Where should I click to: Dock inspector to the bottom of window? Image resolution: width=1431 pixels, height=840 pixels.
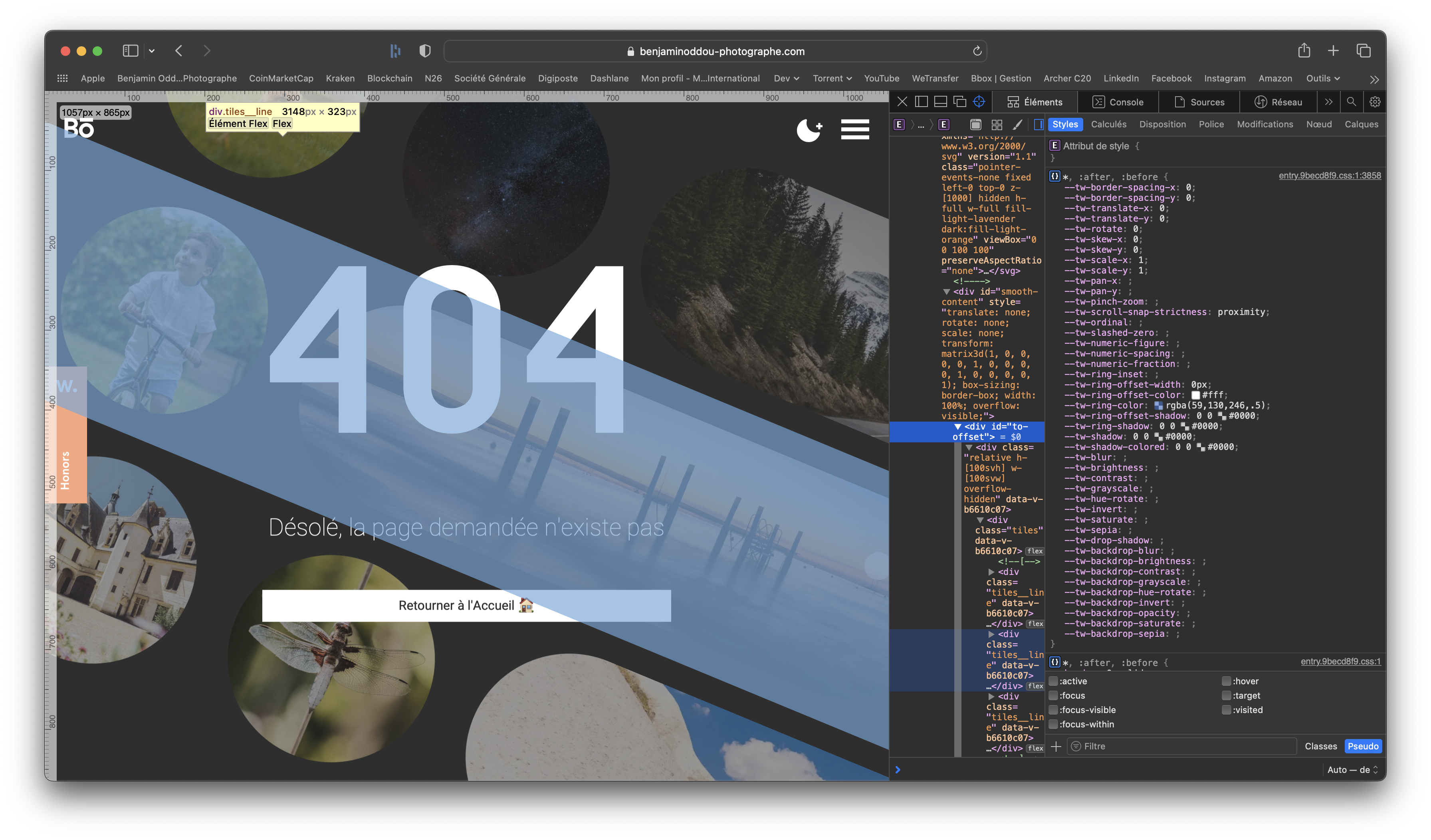[x=940, y=102]
